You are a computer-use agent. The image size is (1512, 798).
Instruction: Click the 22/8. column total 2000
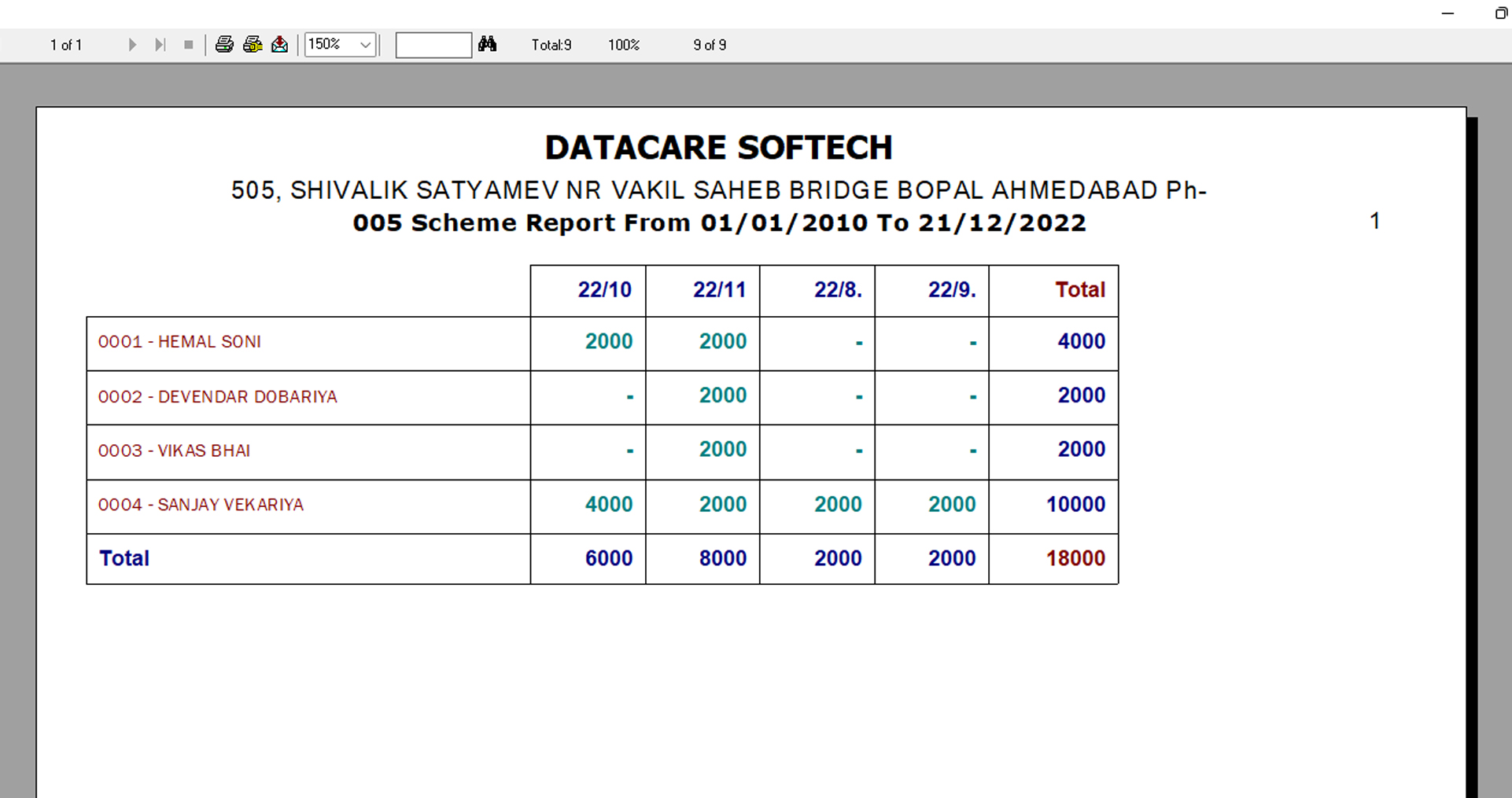[x=838, y=558]
